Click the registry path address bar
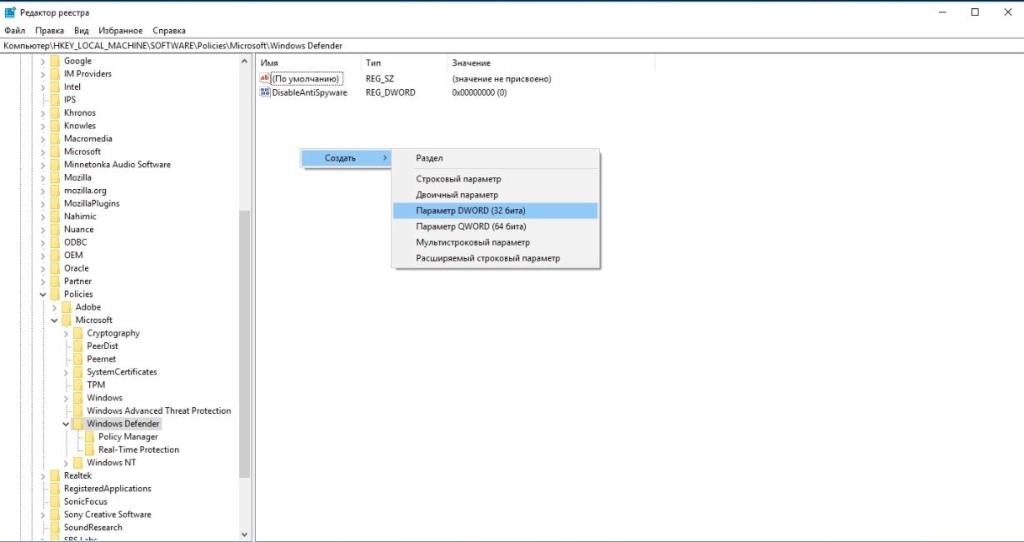The width and height of the screenshot is (1024, 542). pos(512,46)
